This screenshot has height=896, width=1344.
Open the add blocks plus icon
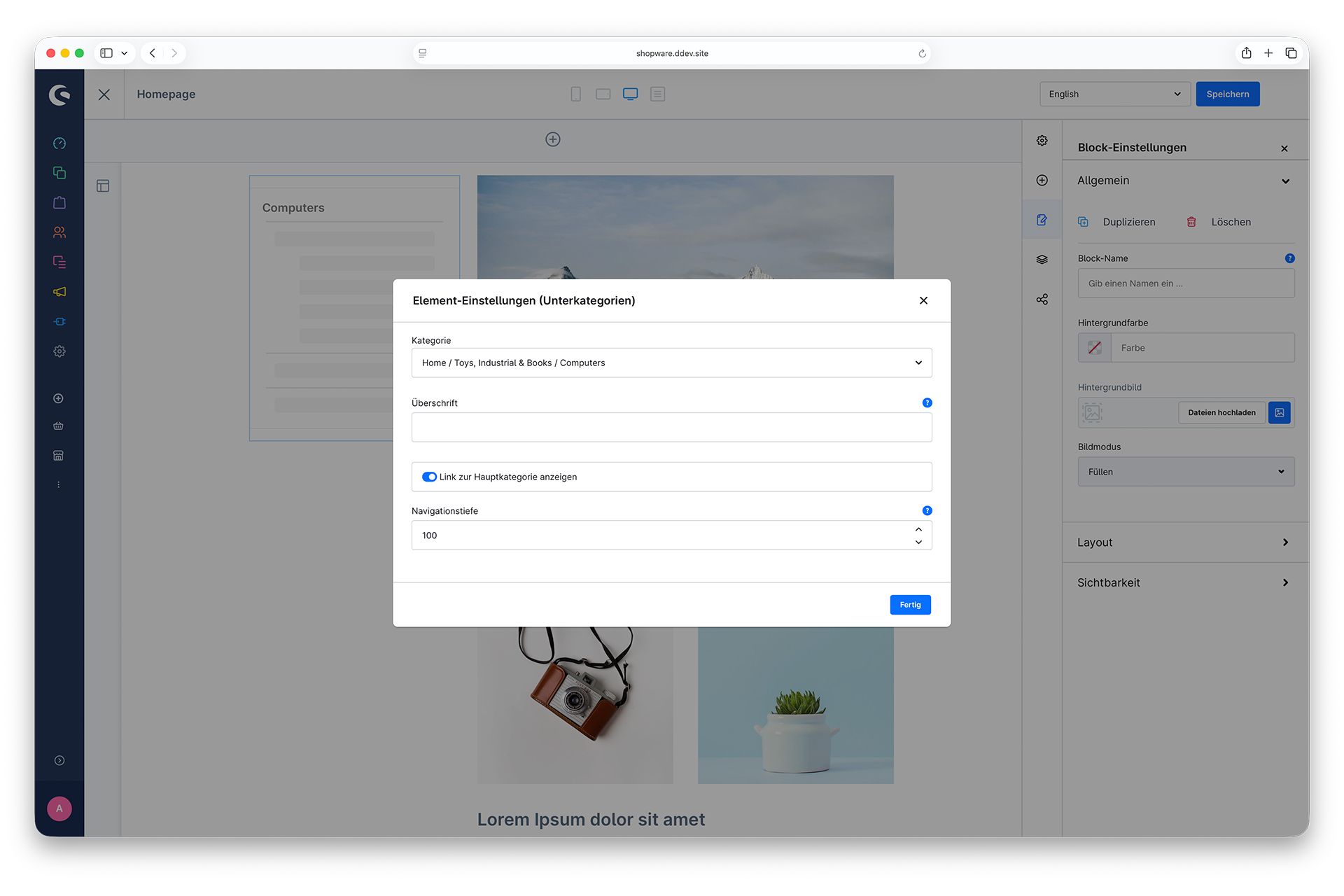pos(1042,181)
